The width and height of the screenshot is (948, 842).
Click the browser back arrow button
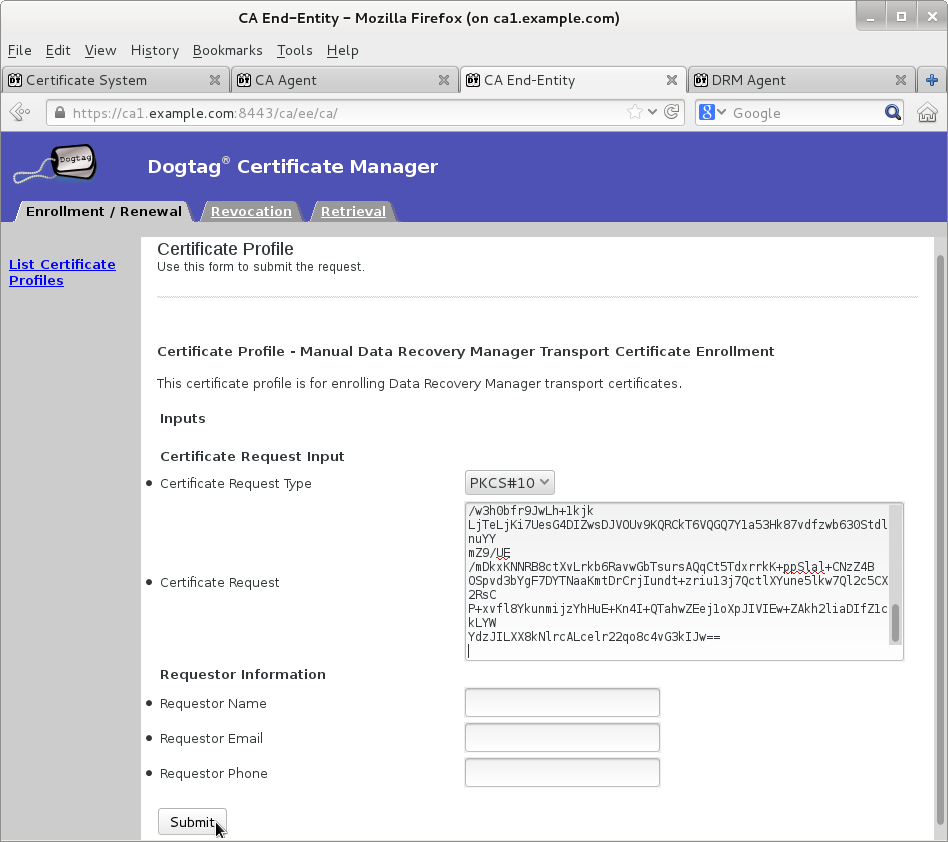click(x=20, y=112)
